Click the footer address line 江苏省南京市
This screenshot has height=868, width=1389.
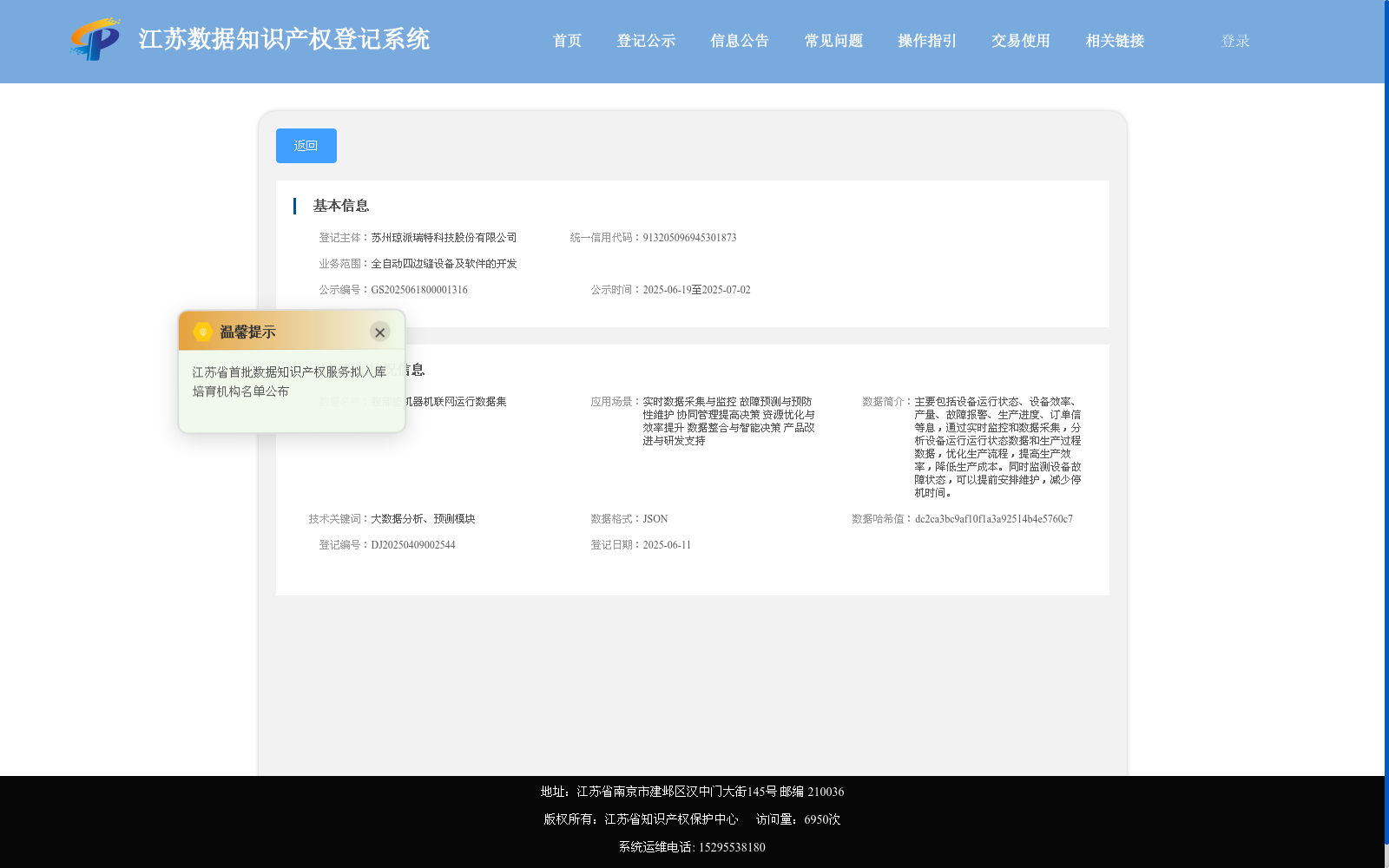692,792
